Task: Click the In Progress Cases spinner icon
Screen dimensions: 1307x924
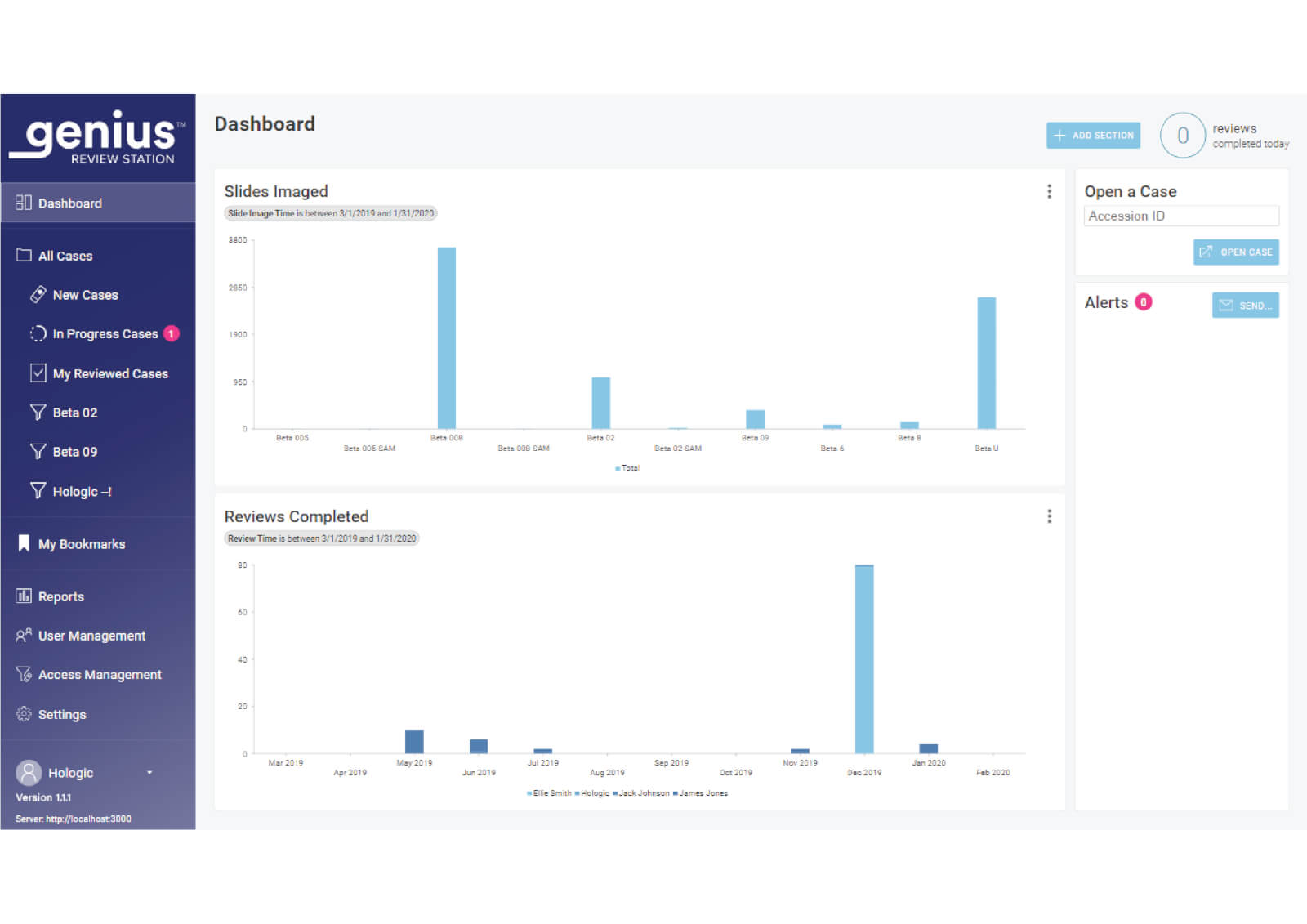Action: click(38, 333)
